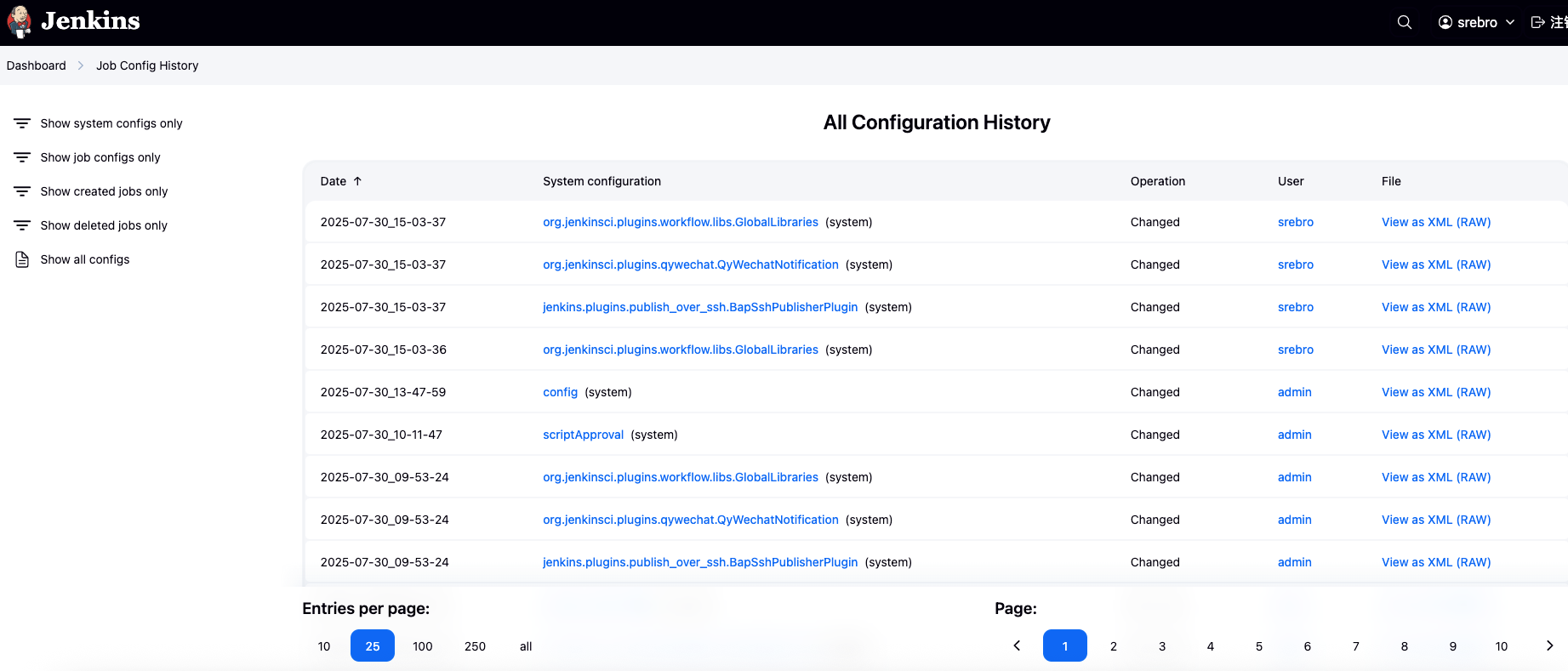The height and width of the screenshot is (671, 1568).
Task: Sort by Date column arrow
Action: [x=357, y=181]
